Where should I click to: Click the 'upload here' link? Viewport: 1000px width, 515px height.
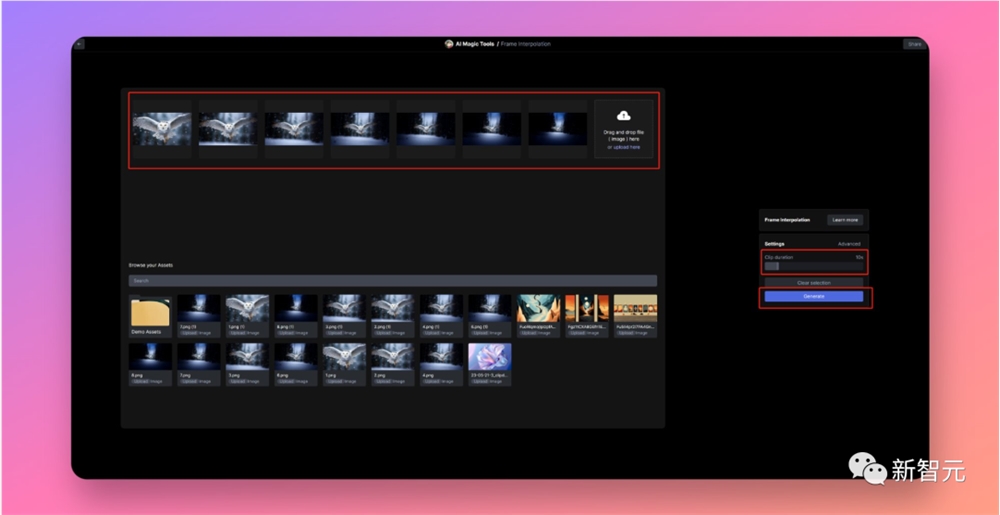[627, 147]
